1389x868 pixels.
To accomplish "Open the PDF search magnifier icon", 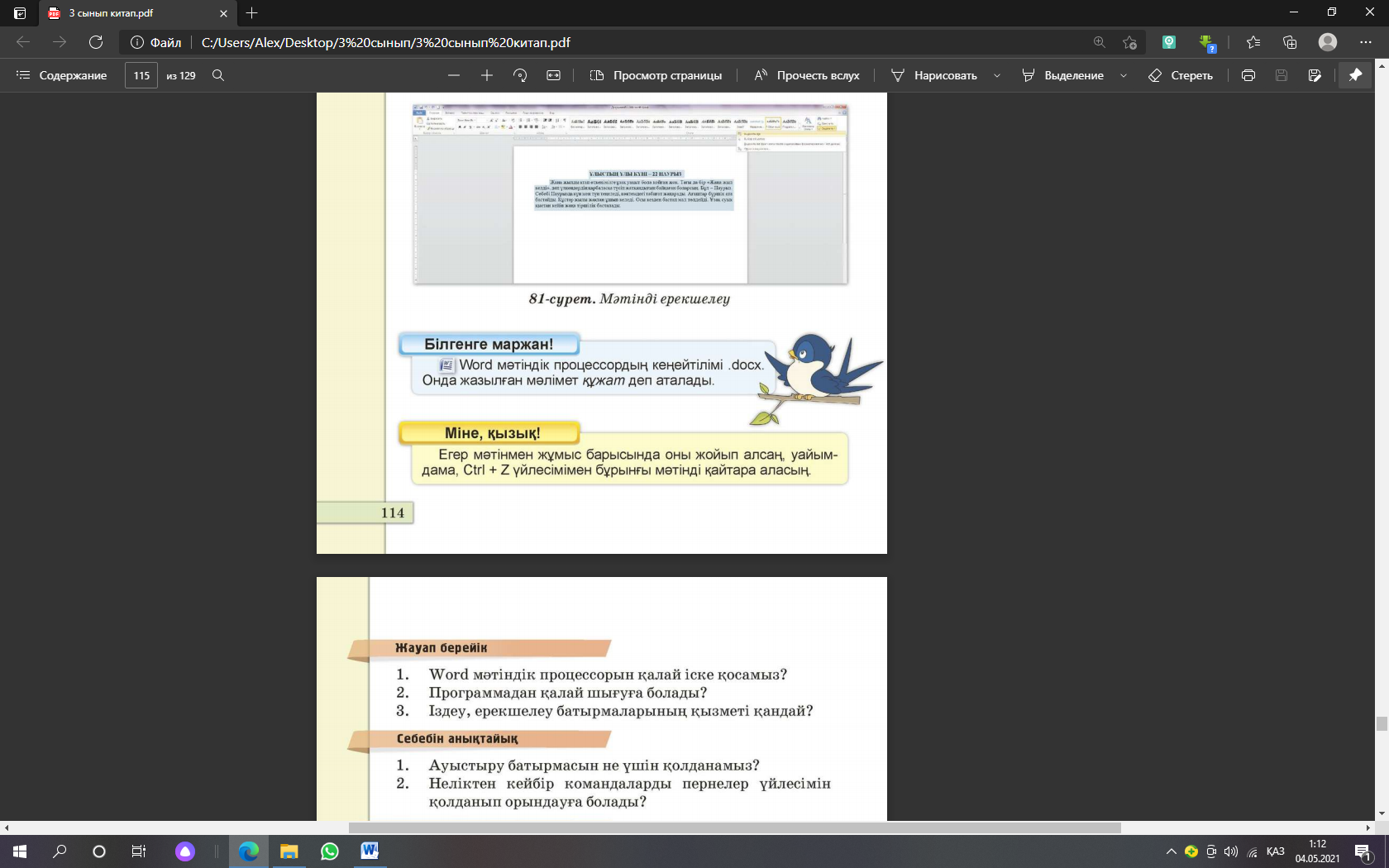I will pos(218,75).
